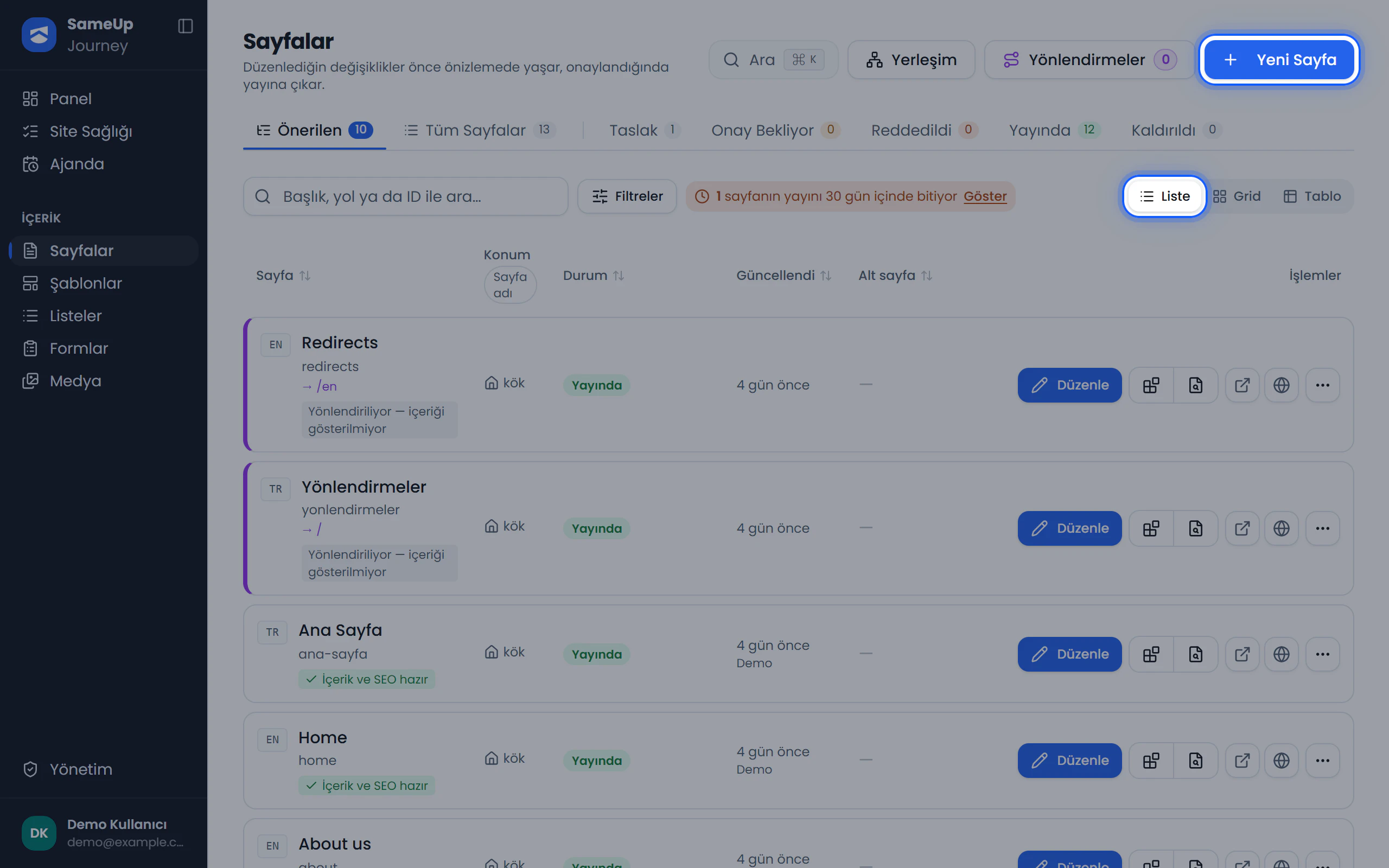Switch to Liste view
The height and width of the screenshot is (868, 1389).
coord(1164,196)
